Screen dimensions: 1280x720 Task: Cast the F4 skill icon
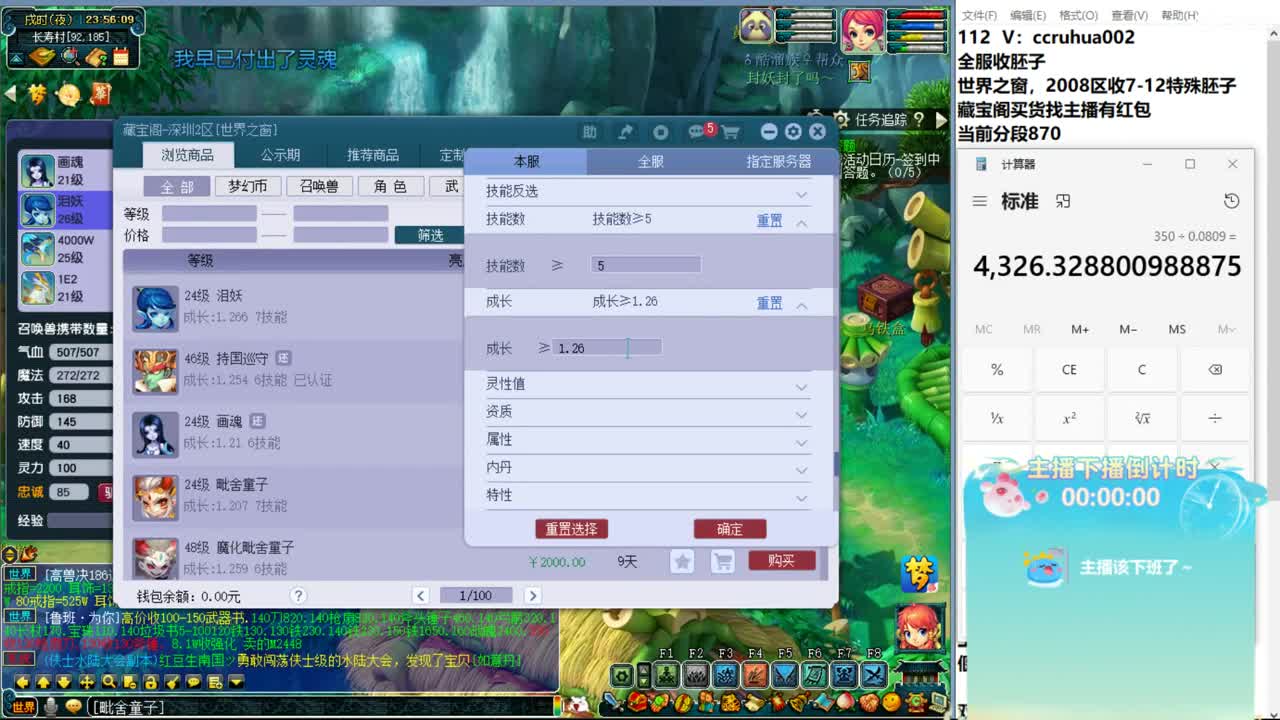[x=757, y=673]
